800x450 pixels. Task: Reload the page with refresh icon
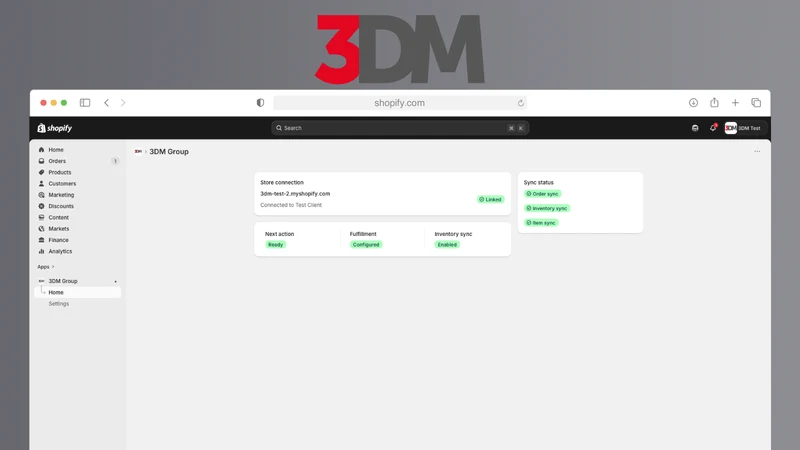tap(520, 103)
